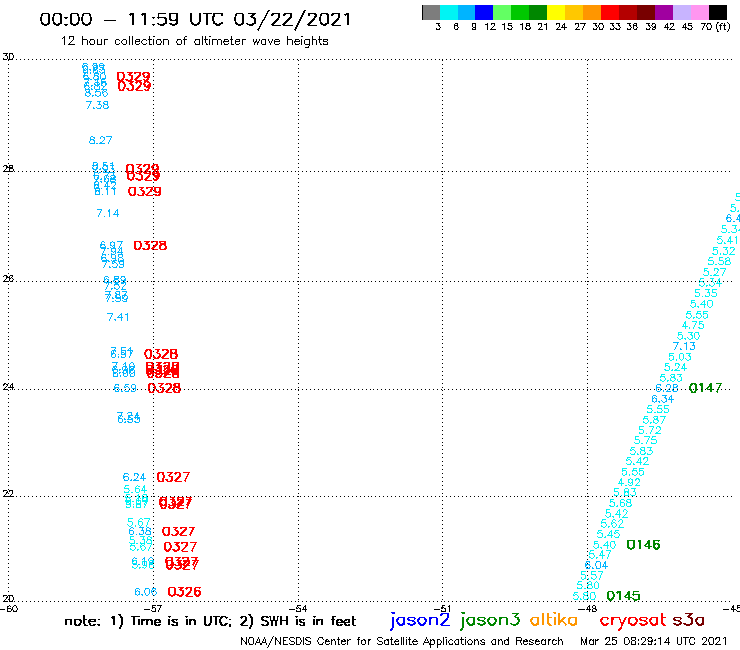
Task: Click the blue jason2 satellite label
Action: click(x=420, y=620)
